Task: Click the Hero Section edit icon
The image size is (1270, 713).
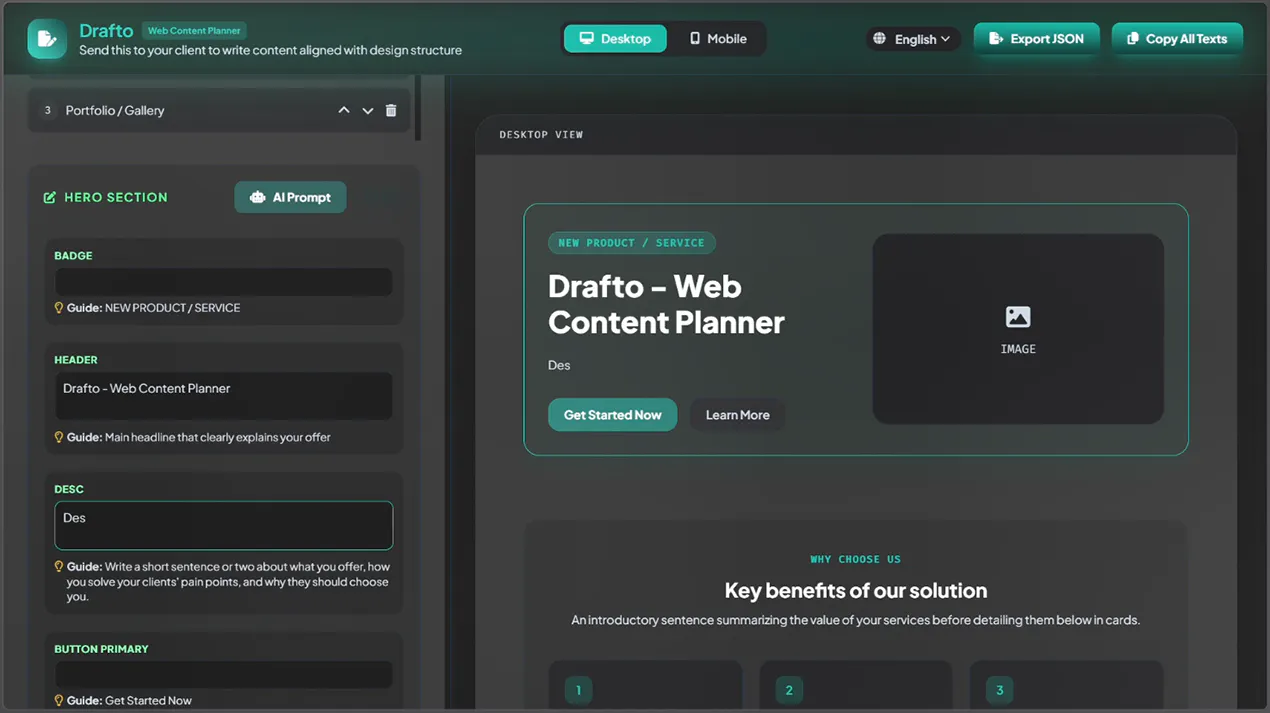Action: click(x=50, y=198)
